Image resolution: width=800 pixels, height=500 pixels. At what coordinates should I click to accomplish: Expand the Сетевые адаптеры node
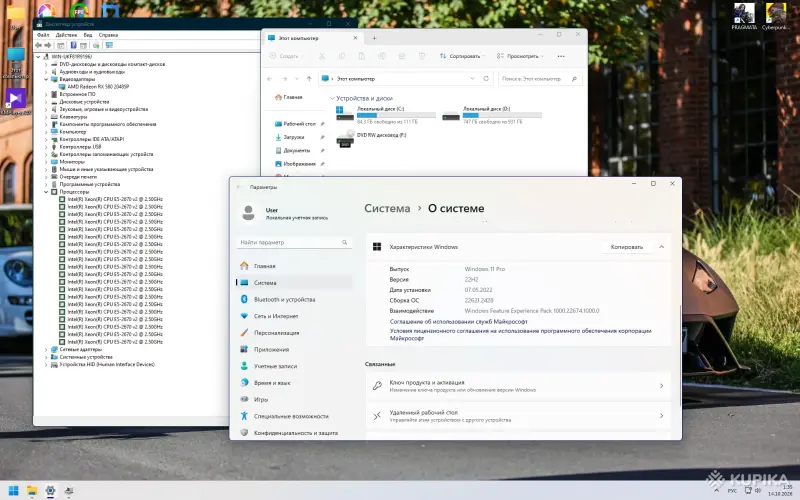(x=46, y=349)
